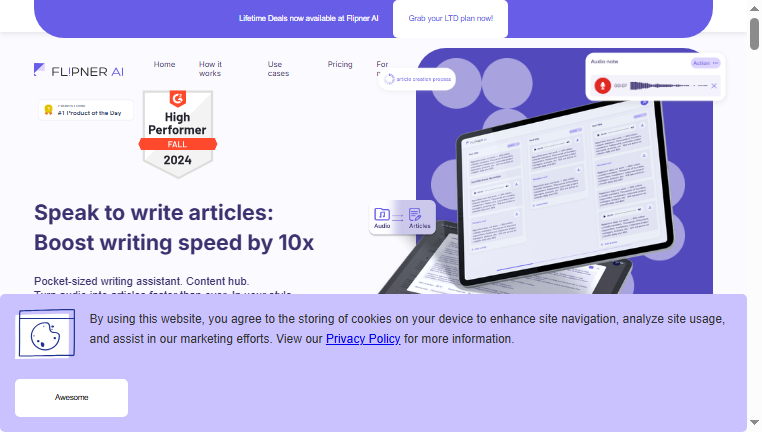Open the #1 Product of the Day badge

[x=86, y=110]
